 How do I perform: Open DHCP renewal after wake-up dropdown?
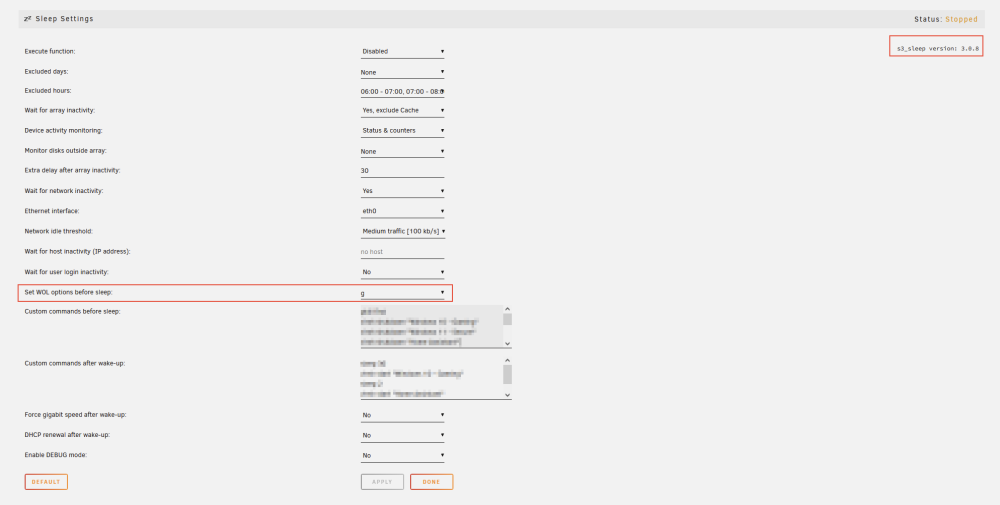(x=402, y=435)
